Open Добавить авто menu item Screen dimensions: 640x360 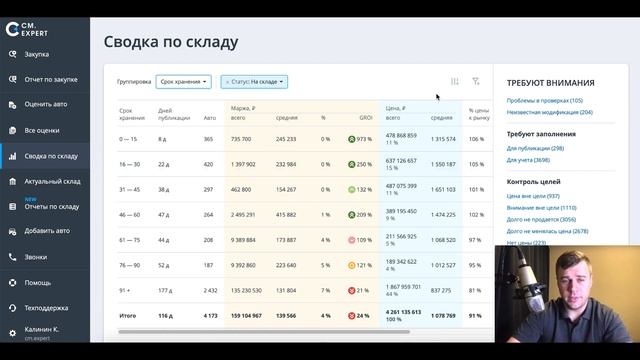click(x=47, y=231)
